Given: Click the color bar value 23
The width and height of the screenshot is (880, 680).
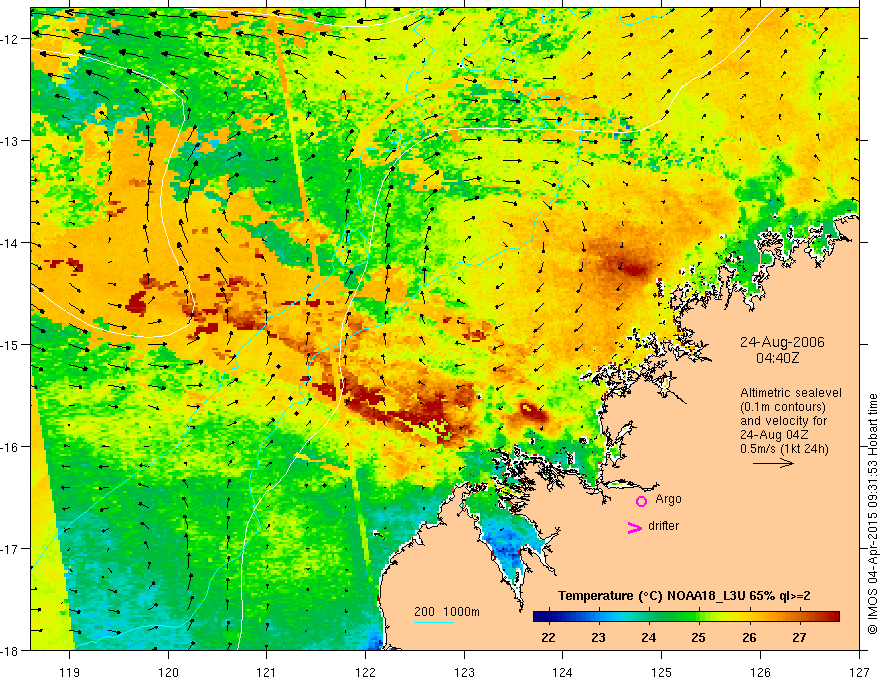Looking at the screenshot, I should pos(598,637).
